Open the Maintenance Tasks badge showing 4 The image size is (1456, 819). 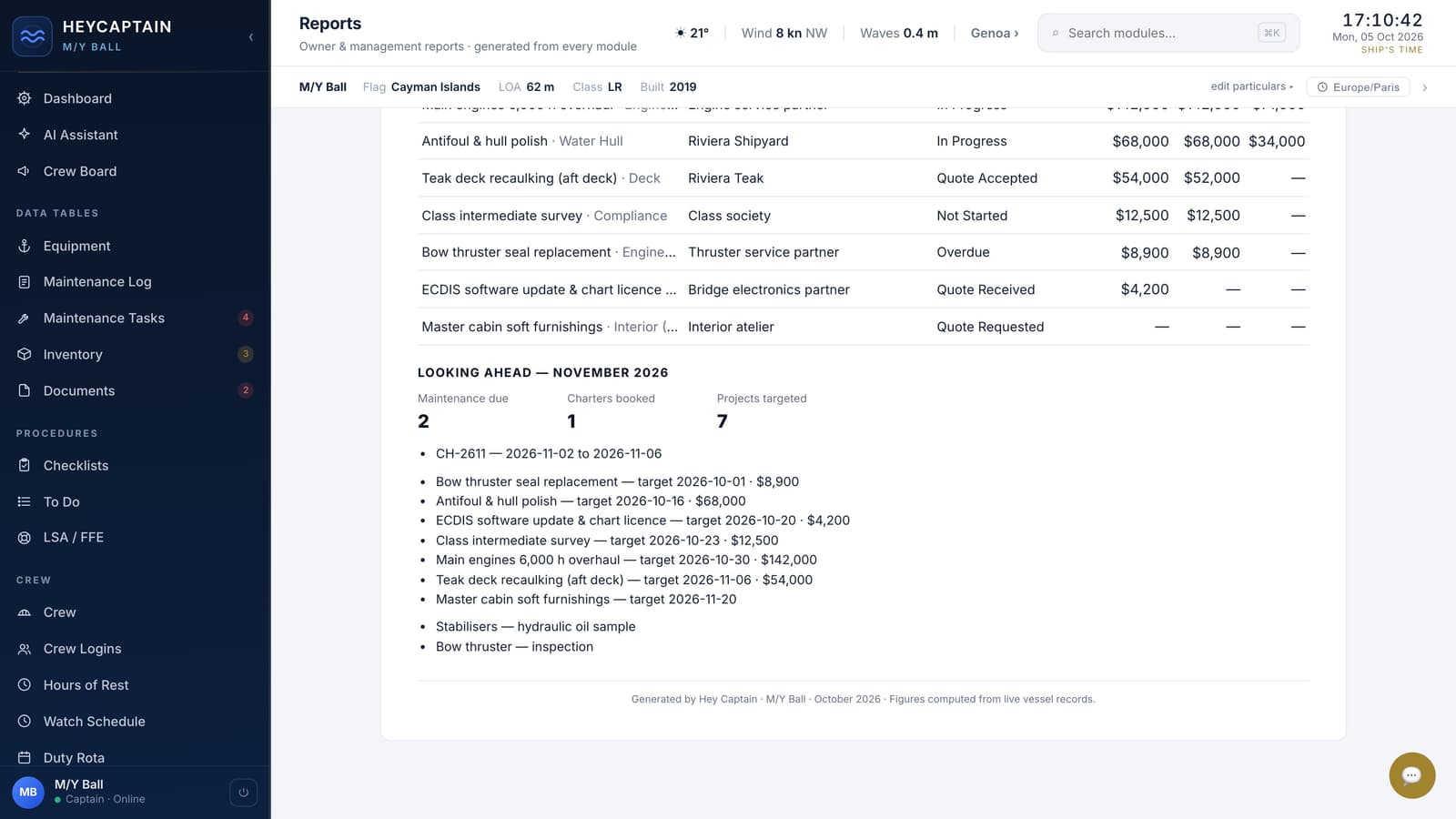pos(245,318)
